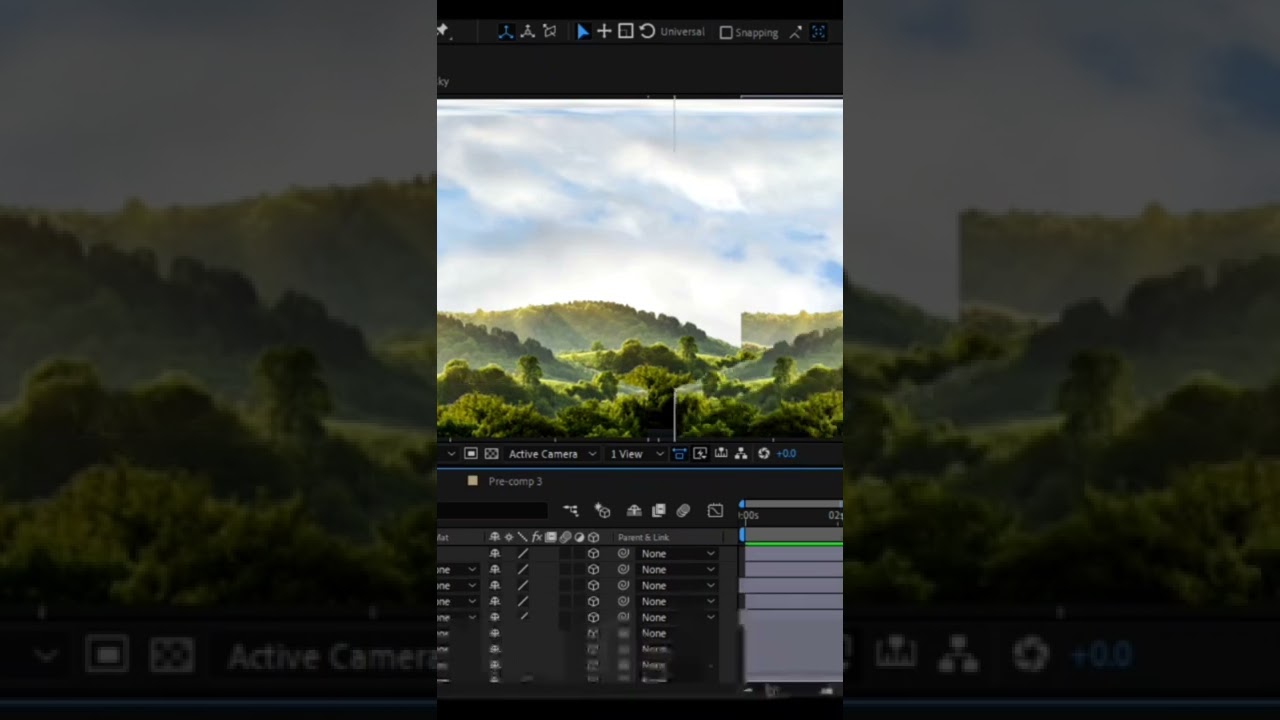Click the Shy column header icon
The image size is (1280, 720).
point(494,538)
